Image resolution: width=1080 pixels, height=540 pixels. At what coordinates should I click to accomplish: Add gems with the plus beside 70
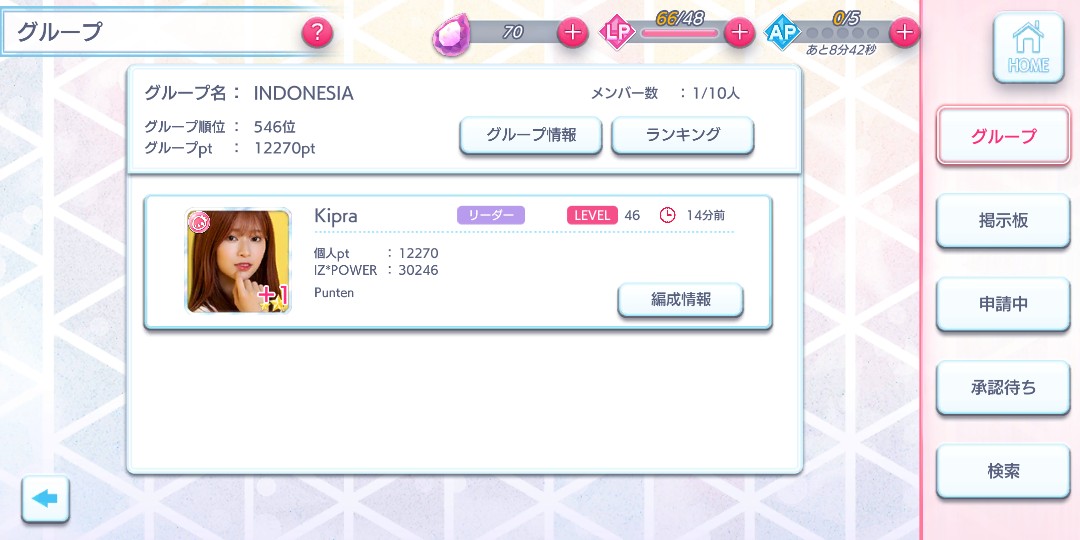click(x=572, y=32)
